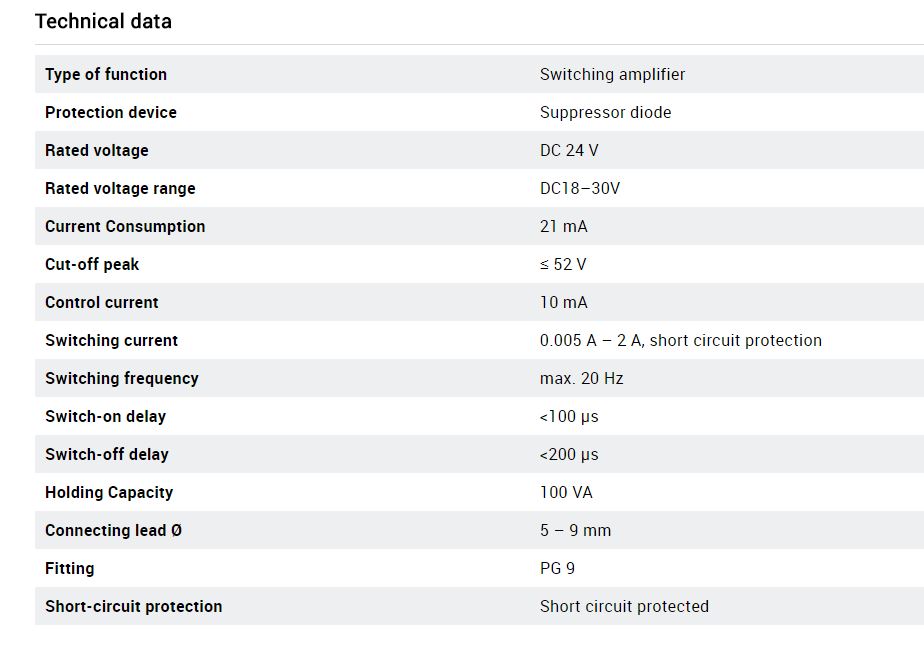Click the DC 24 V value
Screen dimensions: 924x651
(569, 150)
